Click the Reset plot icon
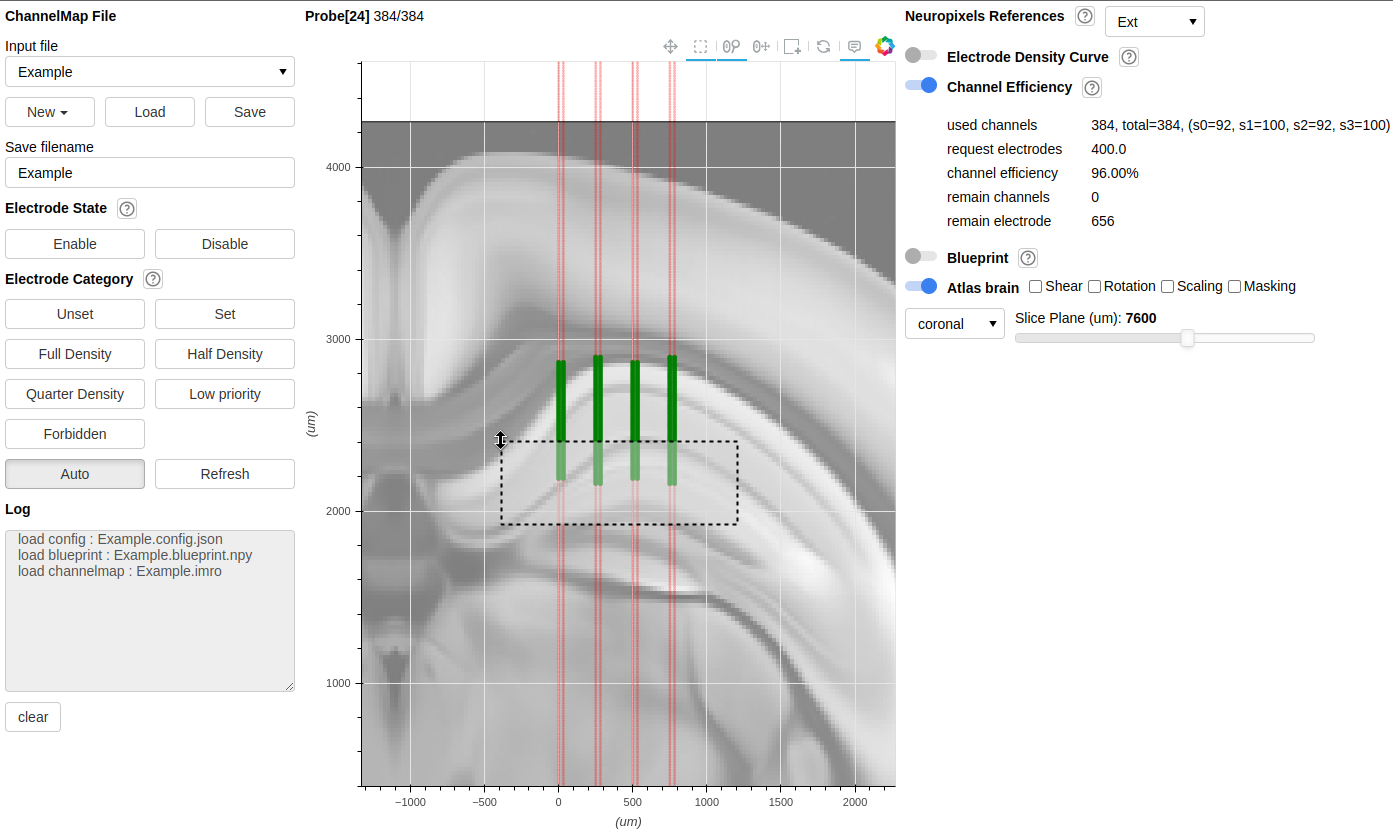This screenshot has height=832, width=1393. click(823, 46)
